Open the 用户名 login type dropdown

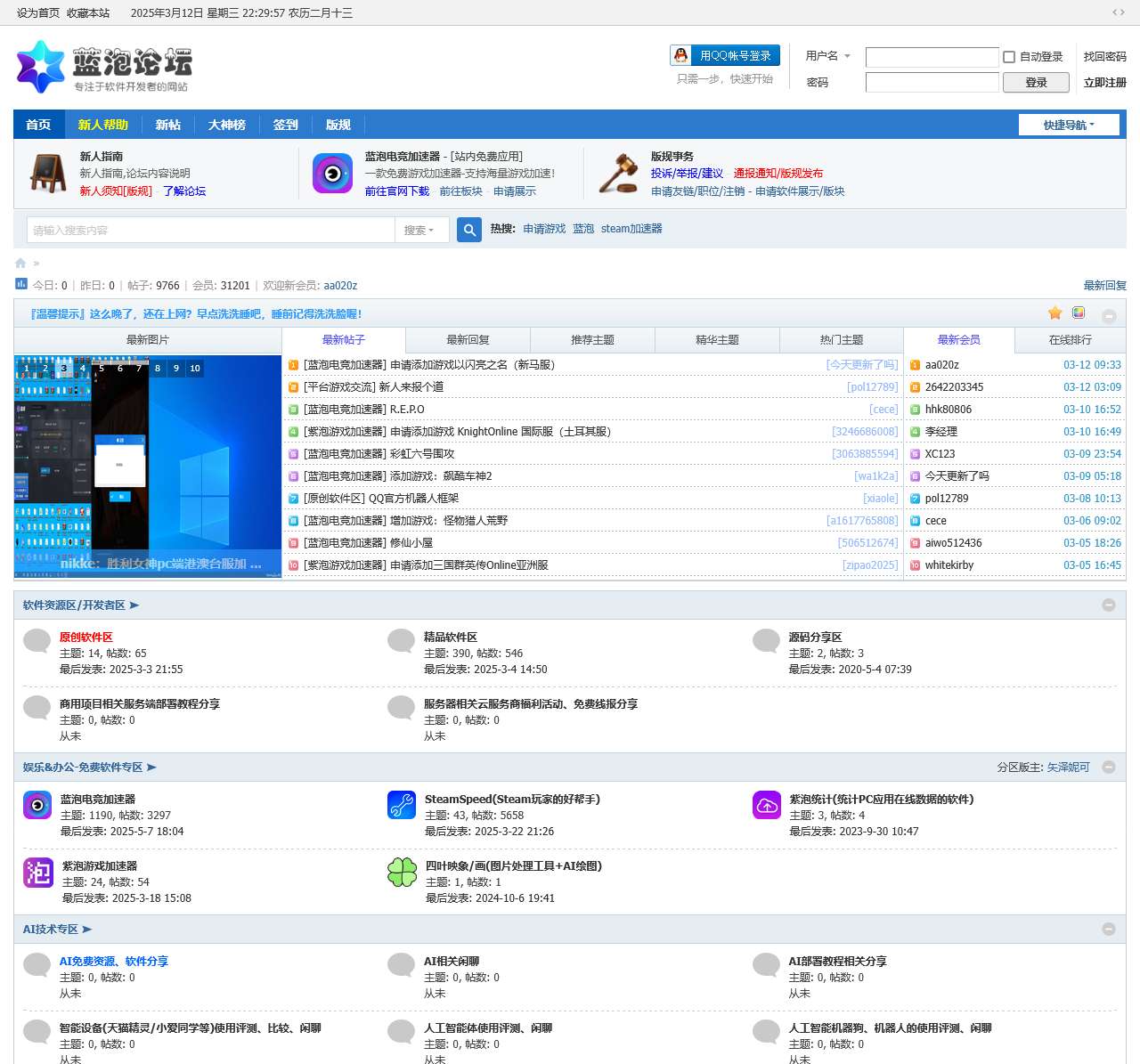tap(828, 56)
